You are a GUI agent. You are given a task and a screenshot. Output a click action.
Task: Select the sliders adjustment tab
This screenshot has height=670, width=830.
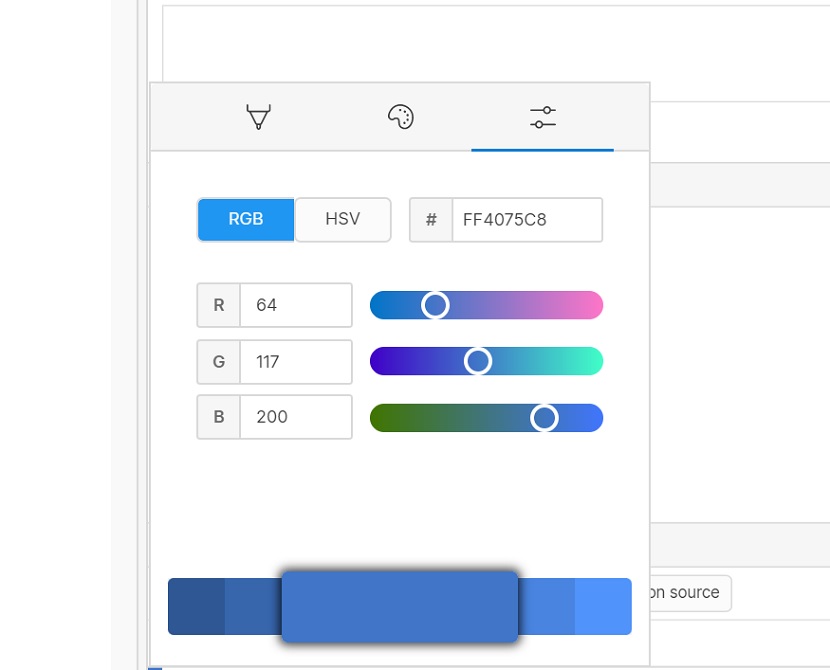[x=541, y=118]
